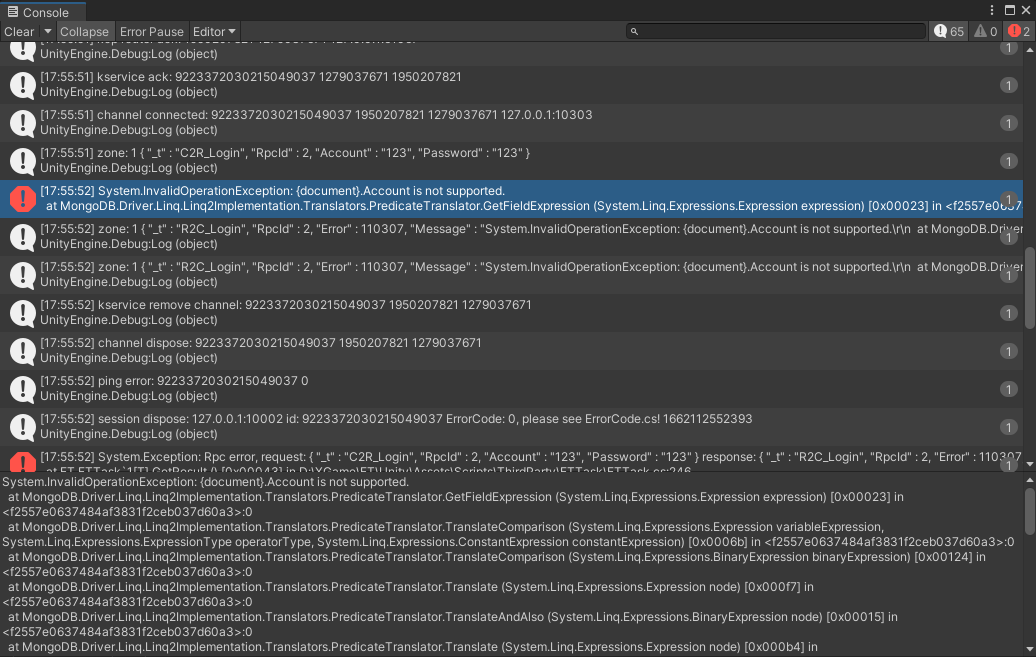Focus the console search input field
Viewport: 1036px width, 657px height.
[x=776, y=31]
